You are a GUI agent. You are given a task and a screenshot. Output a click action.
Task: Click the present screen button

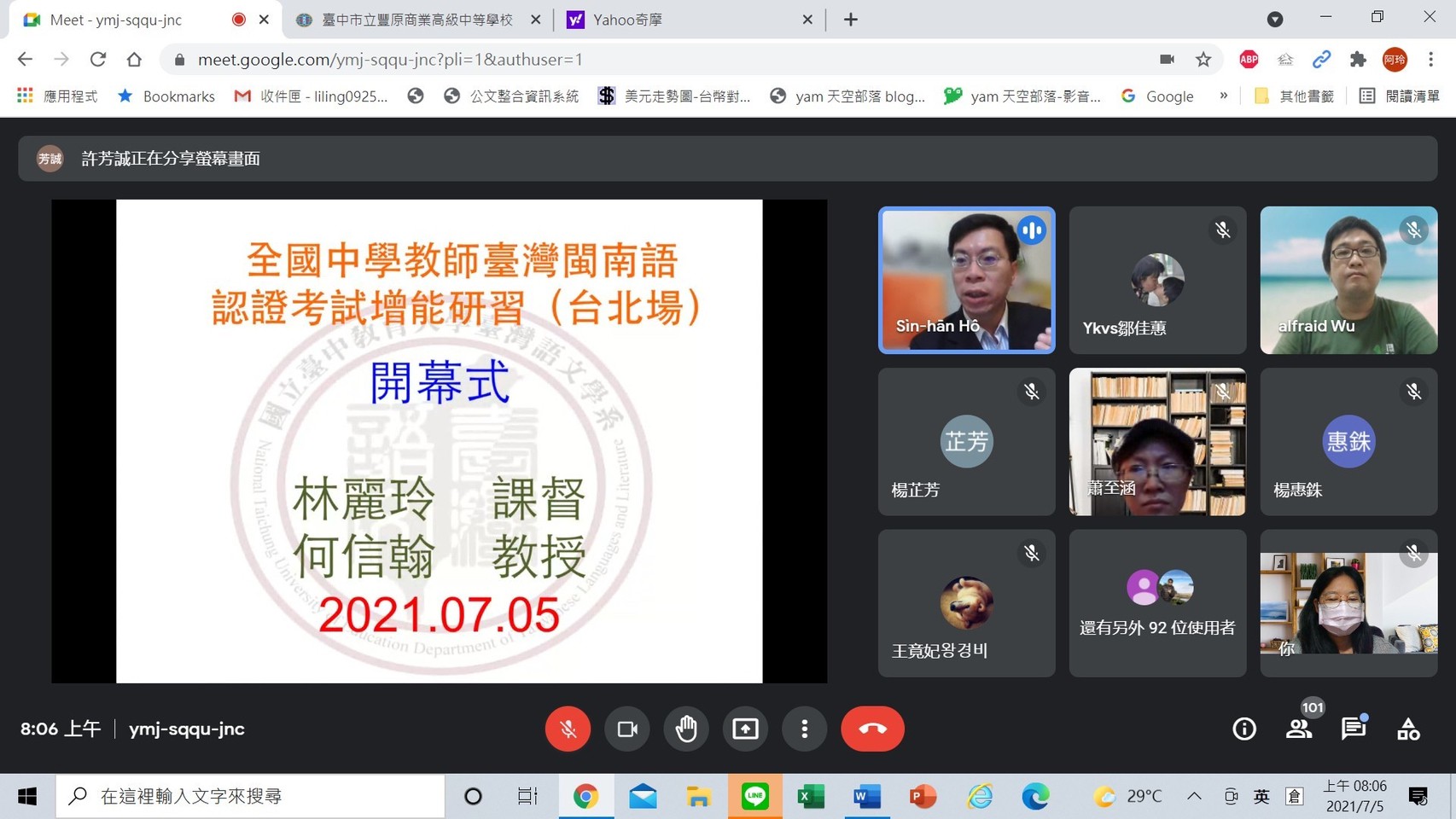[745, 729]
